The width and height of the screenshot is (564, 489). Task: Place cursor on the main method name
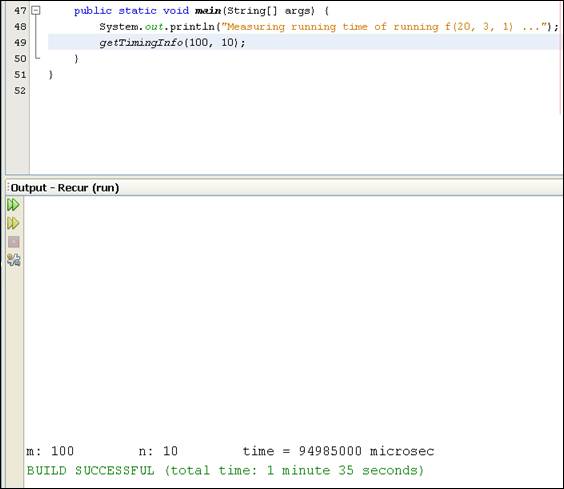coord(208,11)
